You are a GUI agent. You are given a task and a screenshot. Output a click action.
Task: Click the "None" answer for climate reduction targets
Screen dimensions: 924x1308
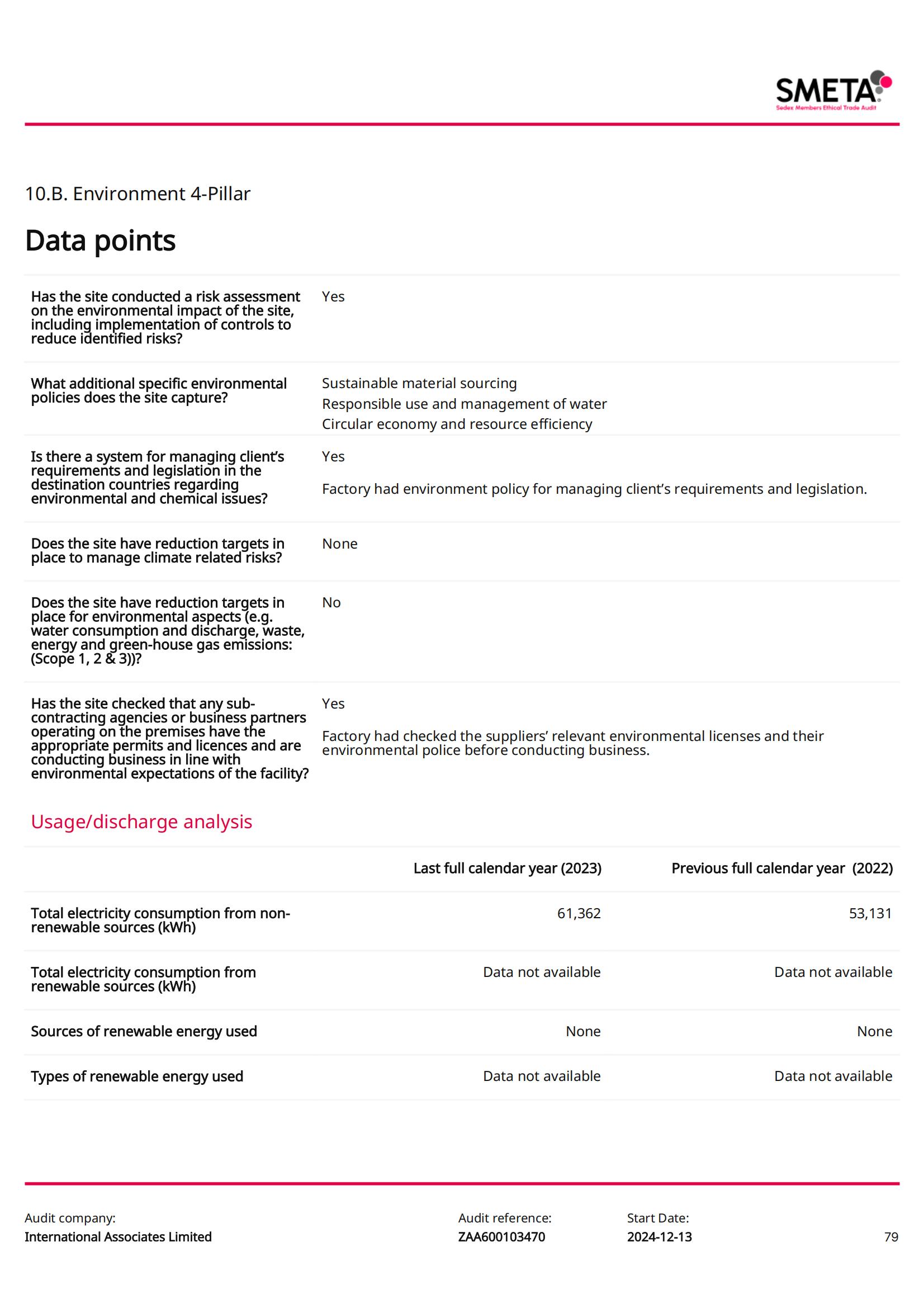pyautogui.click(x=339, y=544)
